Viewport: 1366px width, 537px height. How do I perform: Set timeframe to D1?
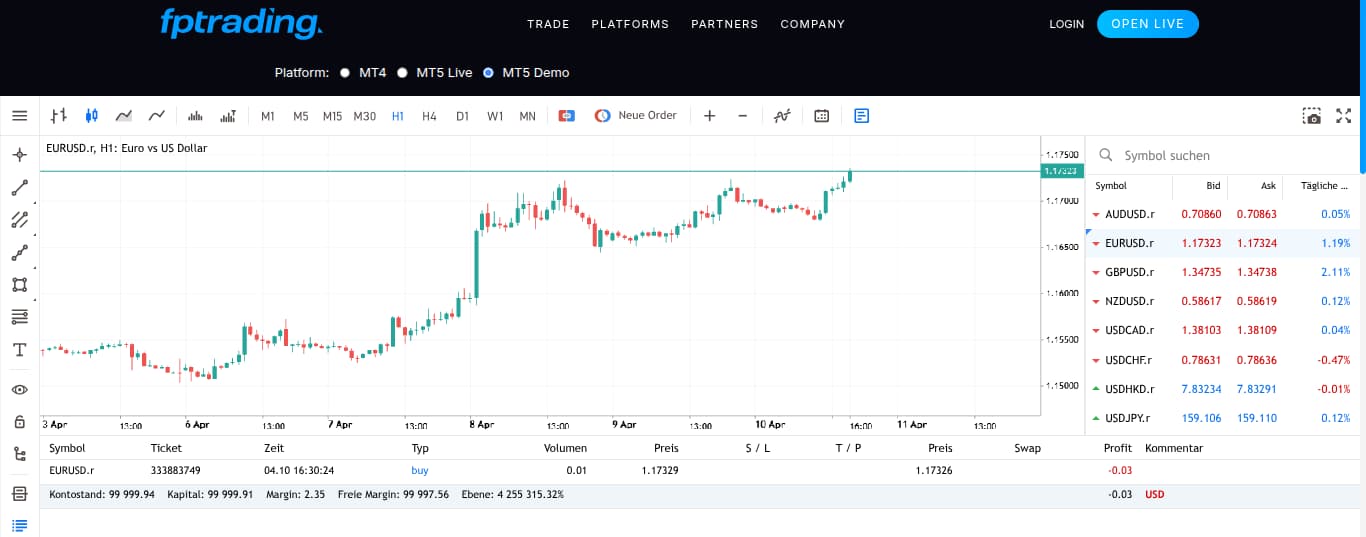tap(462, 116)
